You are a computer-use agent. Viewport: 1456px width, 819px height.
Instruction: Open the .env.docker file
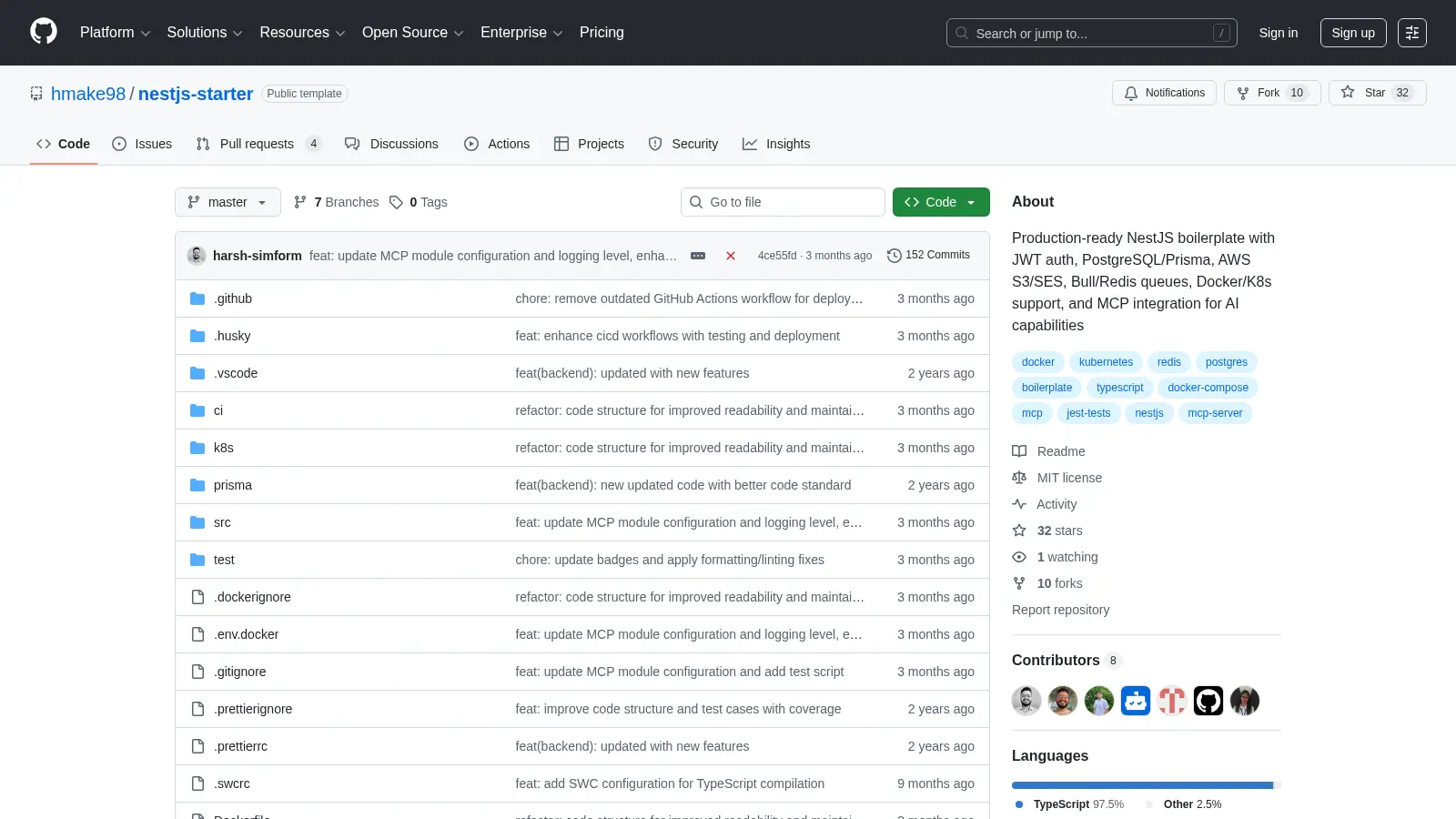[246, 634]
